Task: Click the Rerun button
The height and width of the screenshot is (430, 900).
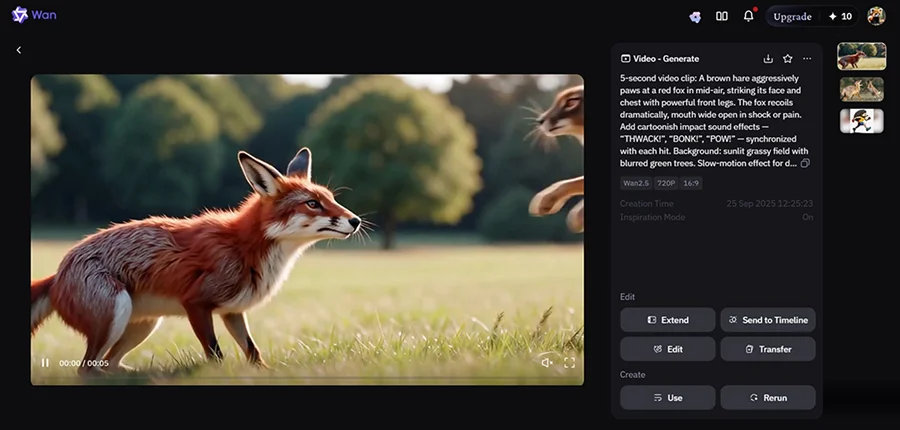Action: point(768,397)
